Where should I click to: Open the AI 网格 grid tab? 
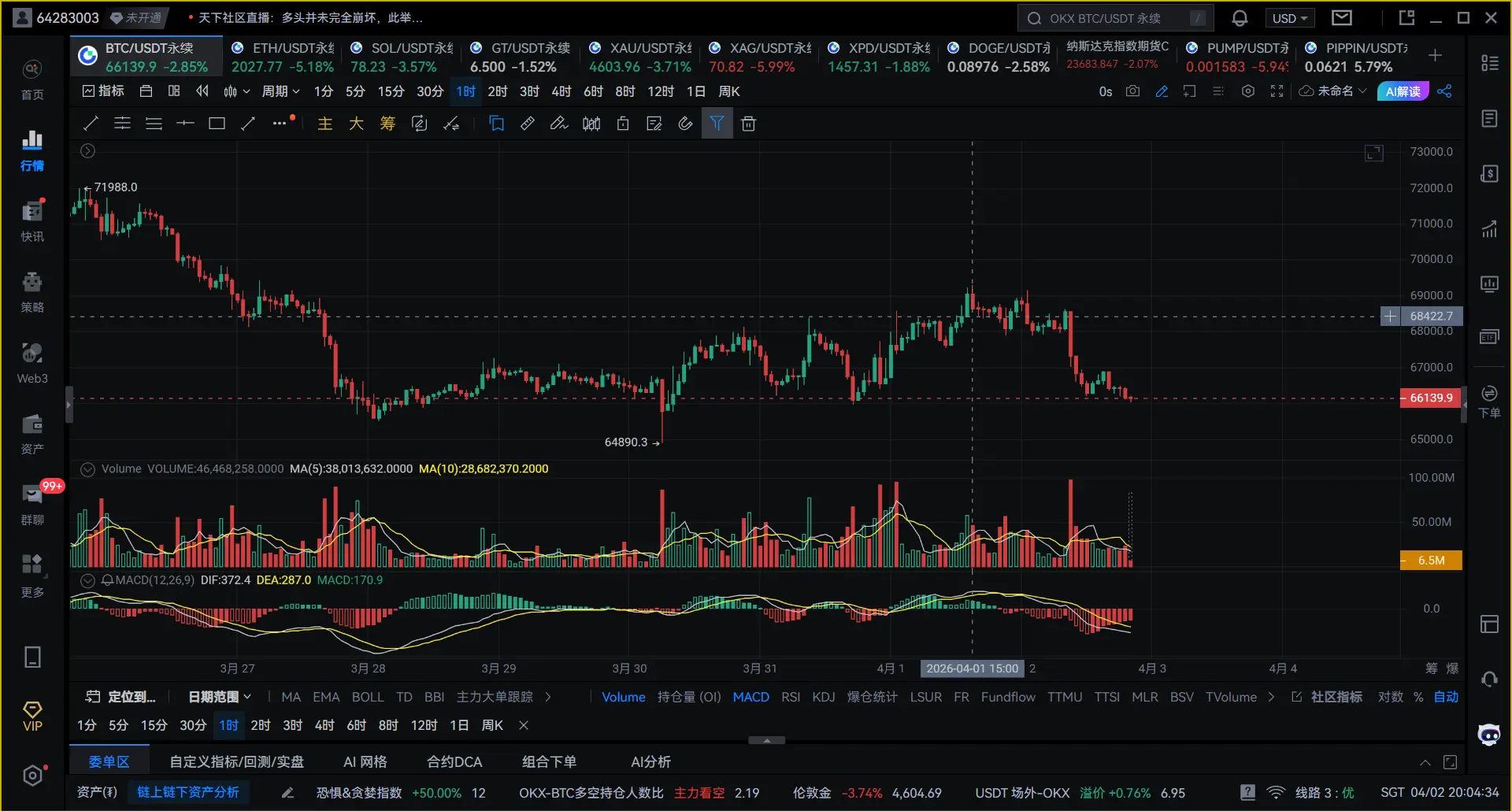coord(365,762)
